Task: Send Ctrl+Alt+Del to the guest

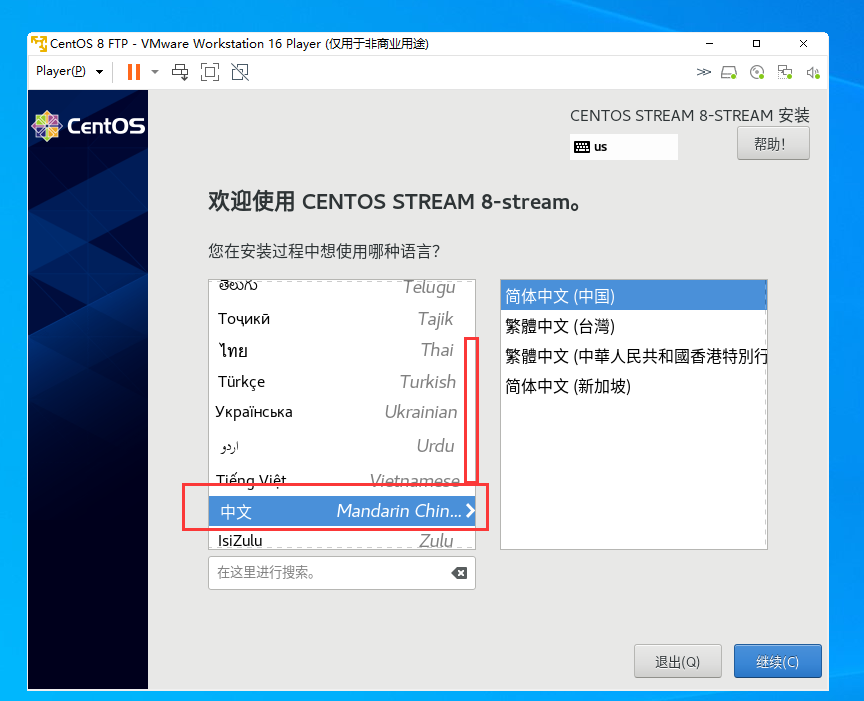Action: pyautogui.click(x=180, y=72)
